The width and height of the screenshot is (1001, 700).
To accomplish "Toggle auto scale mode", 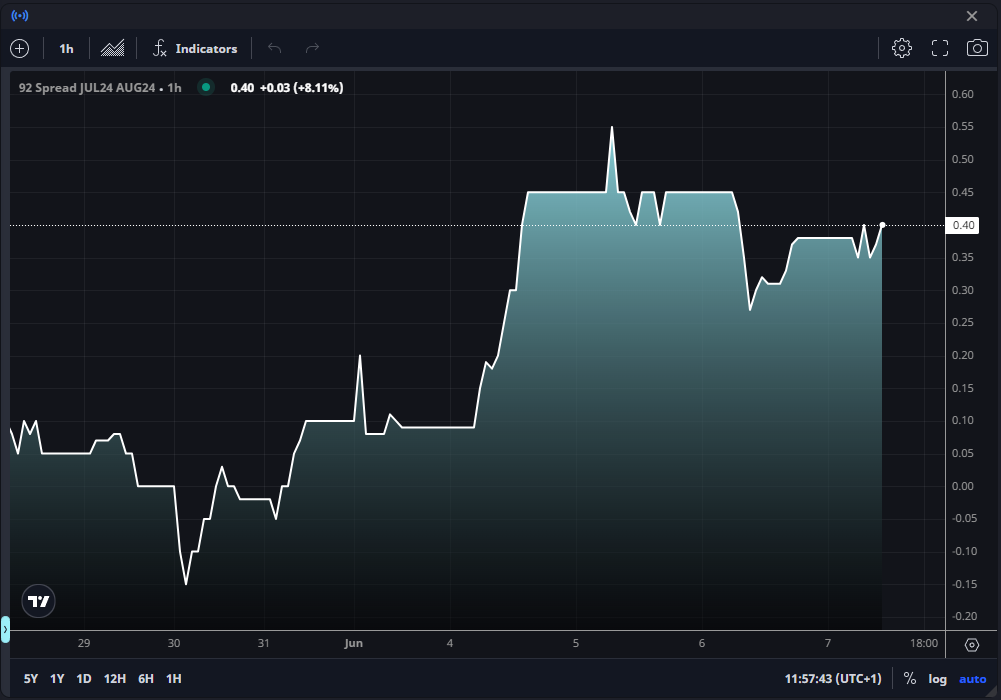I will click(x=972, y=678).
